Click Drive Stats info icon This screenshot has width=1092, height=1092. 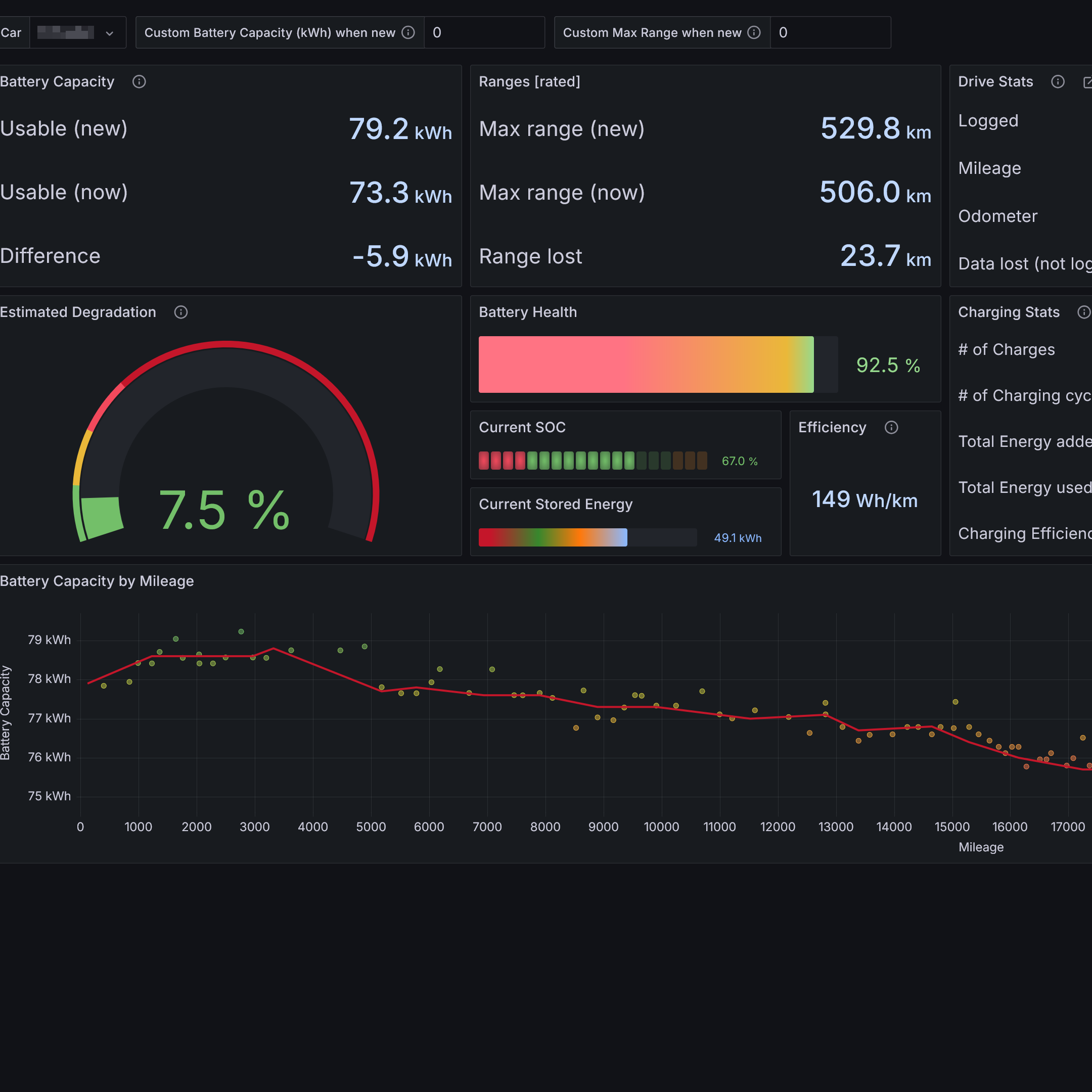point(1058,82)
